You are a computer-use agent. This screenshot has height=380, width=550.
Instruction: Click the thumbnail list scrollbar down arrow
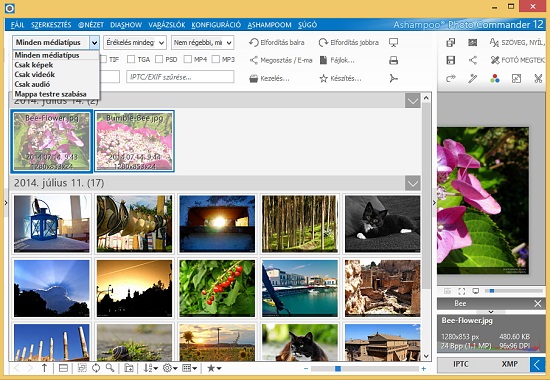(426, 356)
